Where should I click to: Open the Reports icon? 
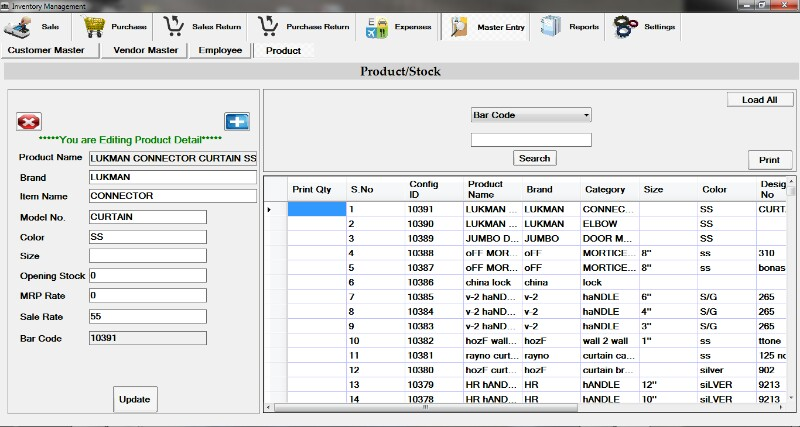click(x=550, y=27)
